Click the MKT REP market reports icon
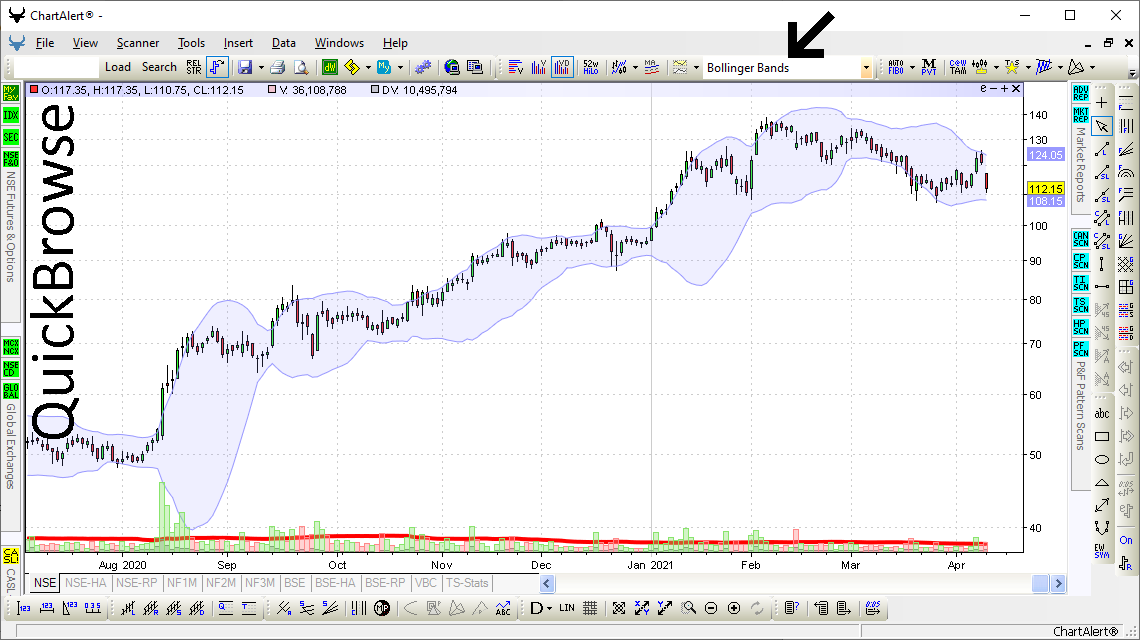Viewport: 1140px width, 640px height. click(x=1080, y=115)
